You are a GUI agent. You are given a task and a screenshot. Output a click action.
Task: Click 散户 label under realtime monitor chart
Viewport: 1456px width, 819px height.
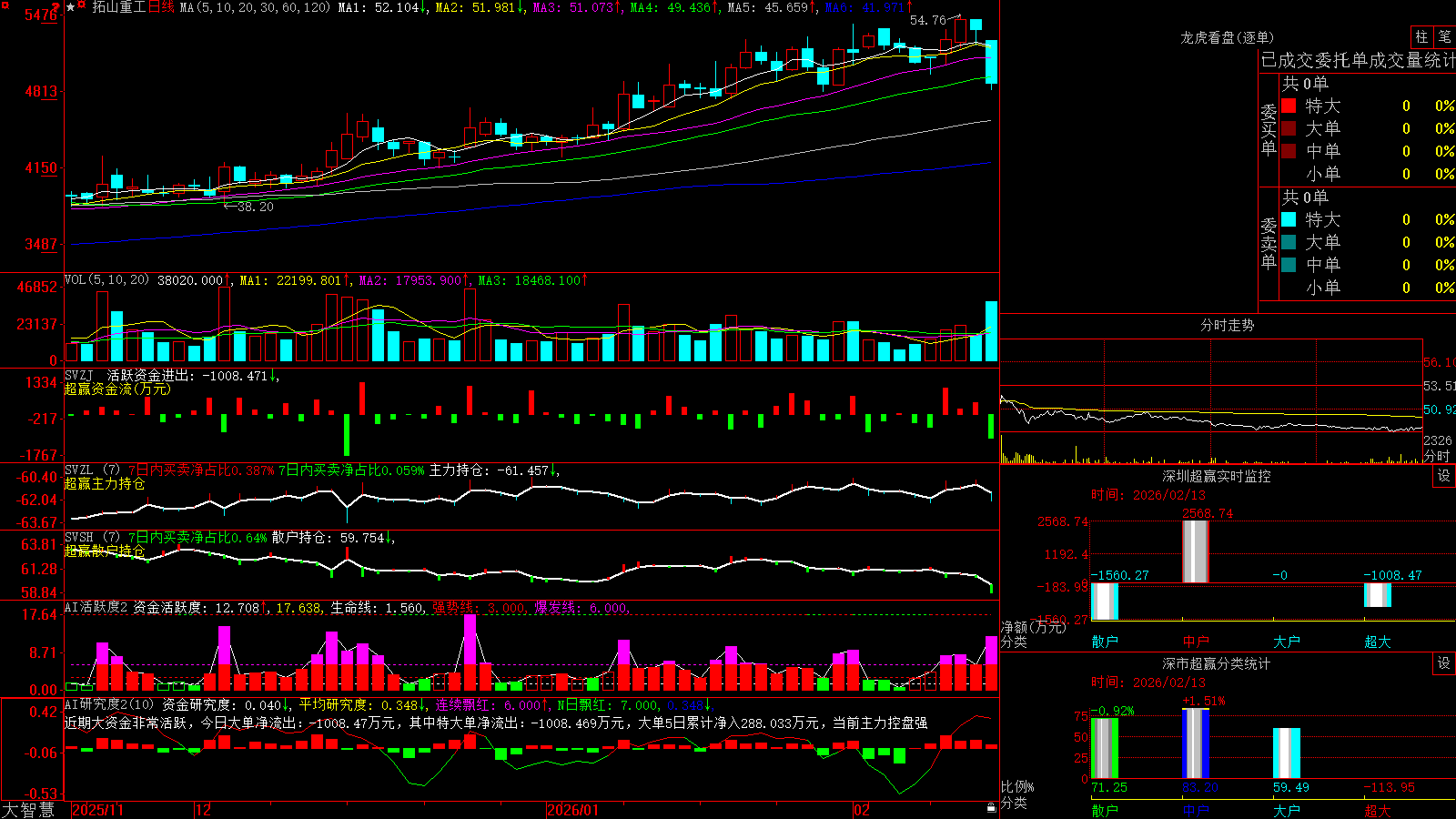click(x=1105, y=642)
